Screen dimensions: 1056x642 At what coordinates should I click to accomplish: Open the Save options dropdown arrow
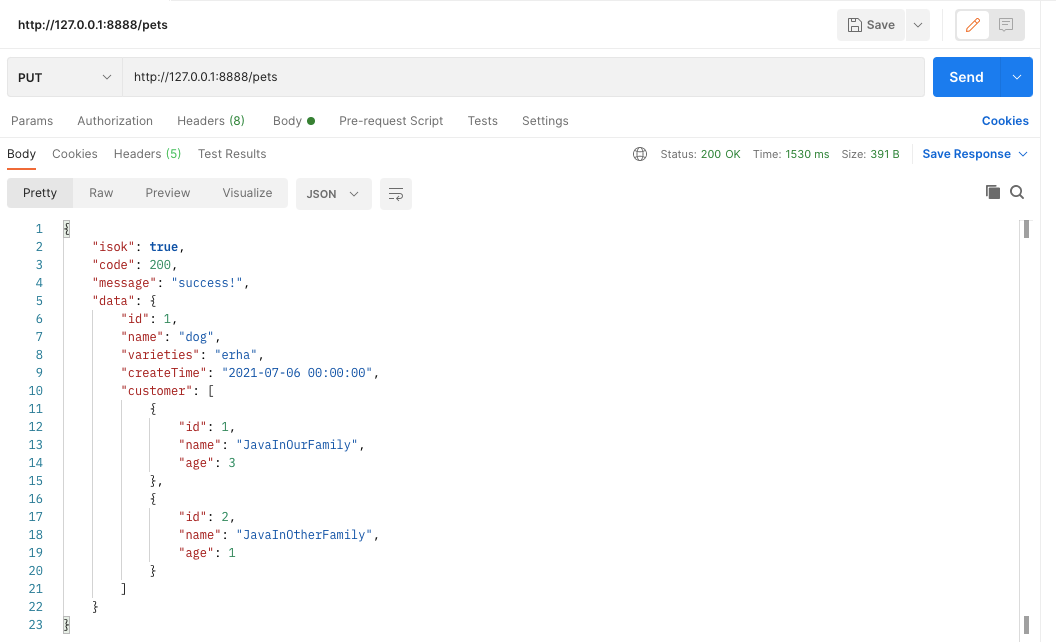(918, 25)
